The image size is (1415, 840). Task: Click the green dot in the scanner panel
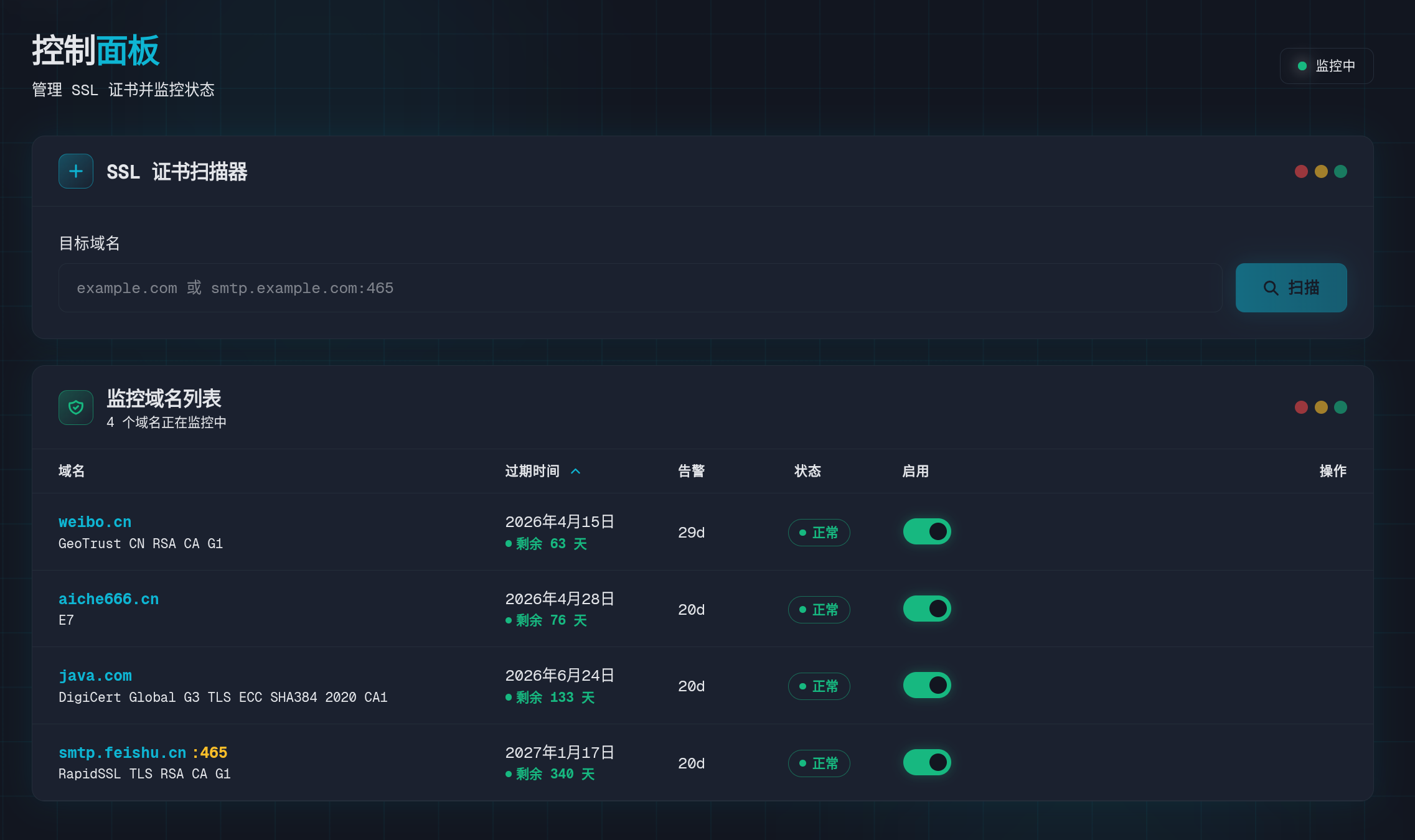1341,171
